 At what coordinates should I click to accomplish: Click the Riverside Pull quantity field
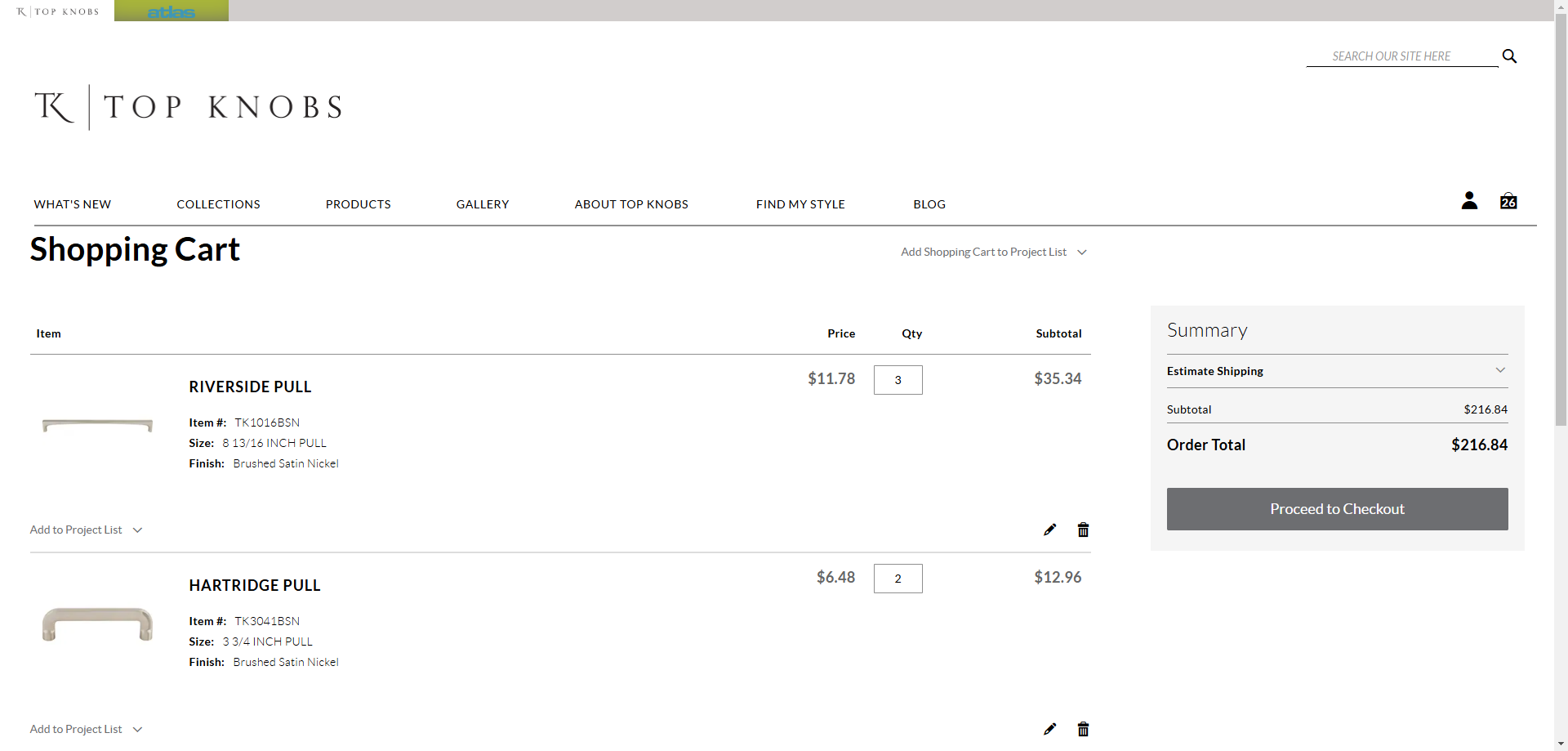point(898,380)
